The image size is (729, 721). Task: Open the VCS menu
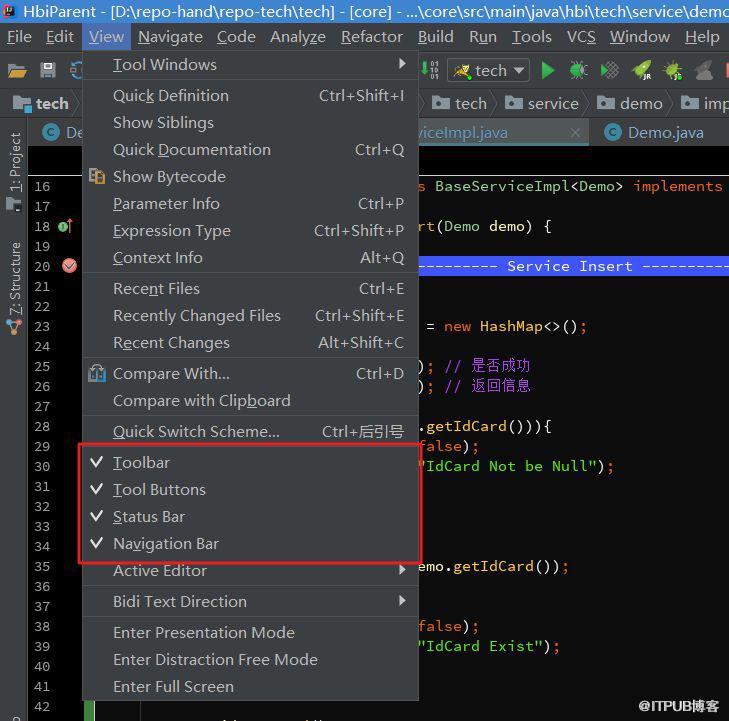pyautogui.click(x=581, y=37)
